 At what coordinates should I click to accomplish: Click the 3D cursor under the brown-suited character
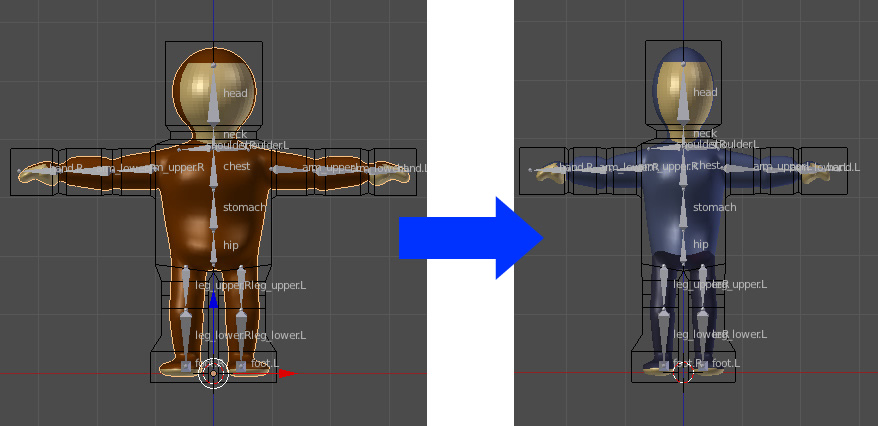click(x=213, y=373)
